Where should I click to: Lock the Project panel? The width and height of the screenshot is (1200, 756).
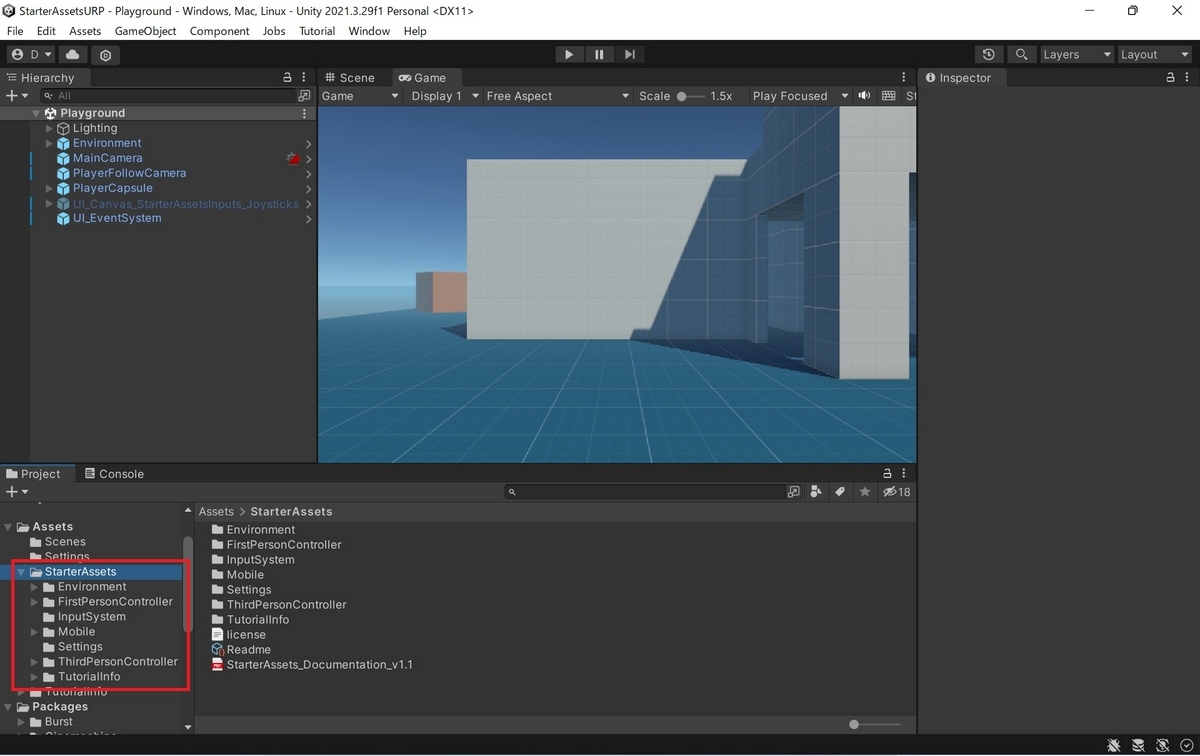[x=887, y=474]
